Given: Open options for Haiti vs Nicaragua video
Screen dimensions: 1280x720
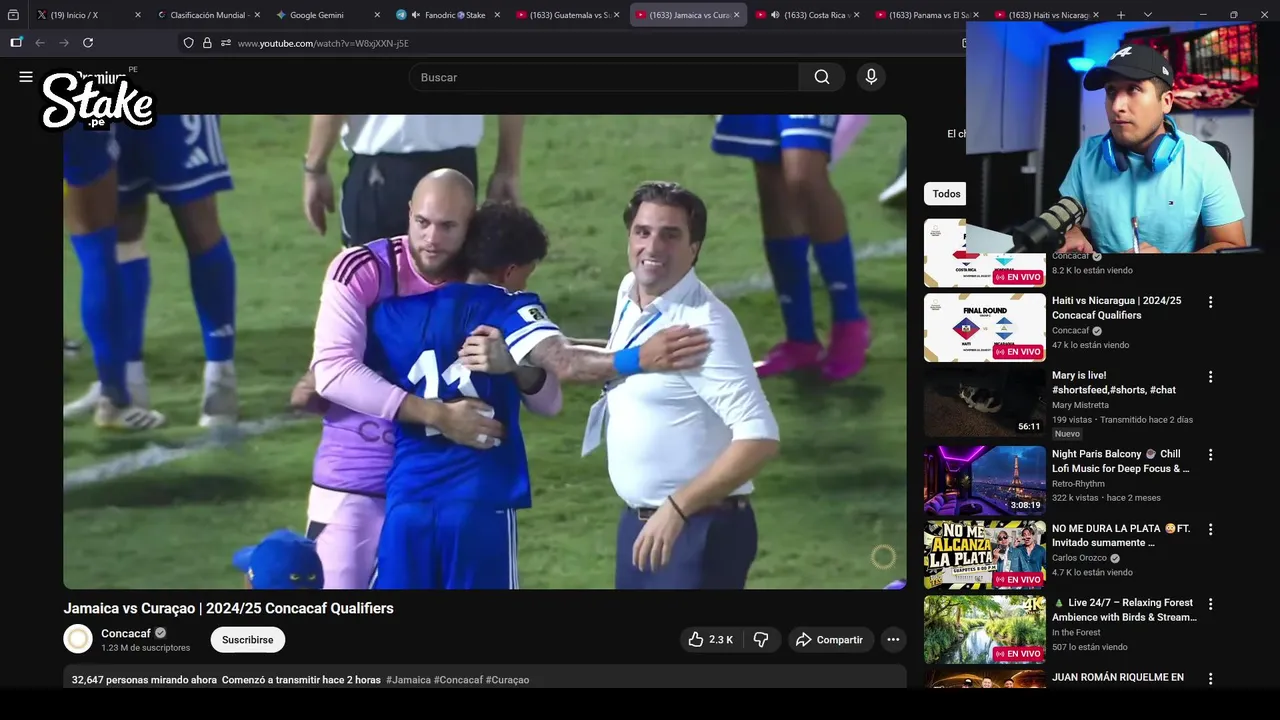Looking at the screenshot, I should coord(1210,302).
